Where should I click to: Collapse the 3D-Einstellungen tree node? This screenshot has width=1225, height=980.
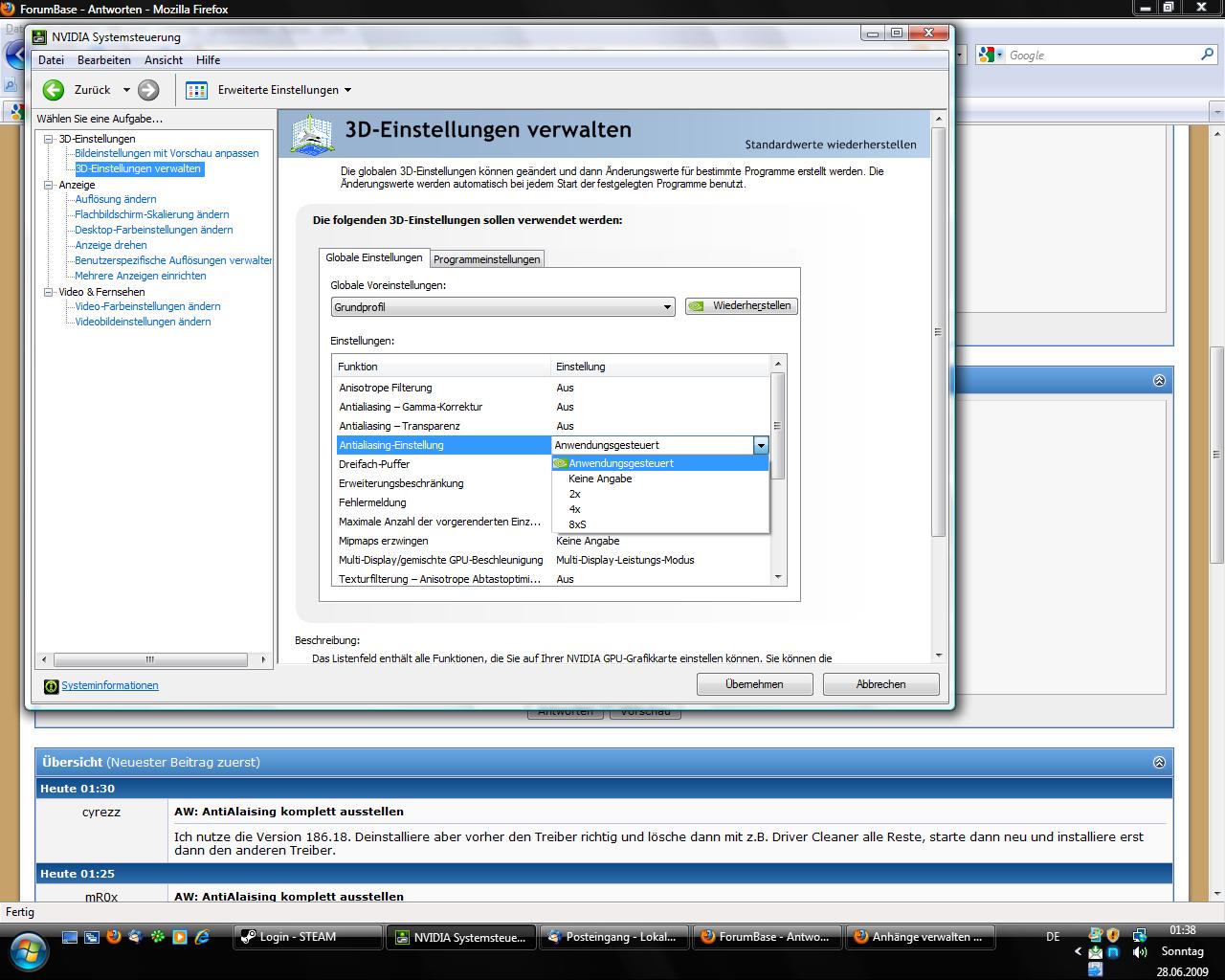pos(49,139)
